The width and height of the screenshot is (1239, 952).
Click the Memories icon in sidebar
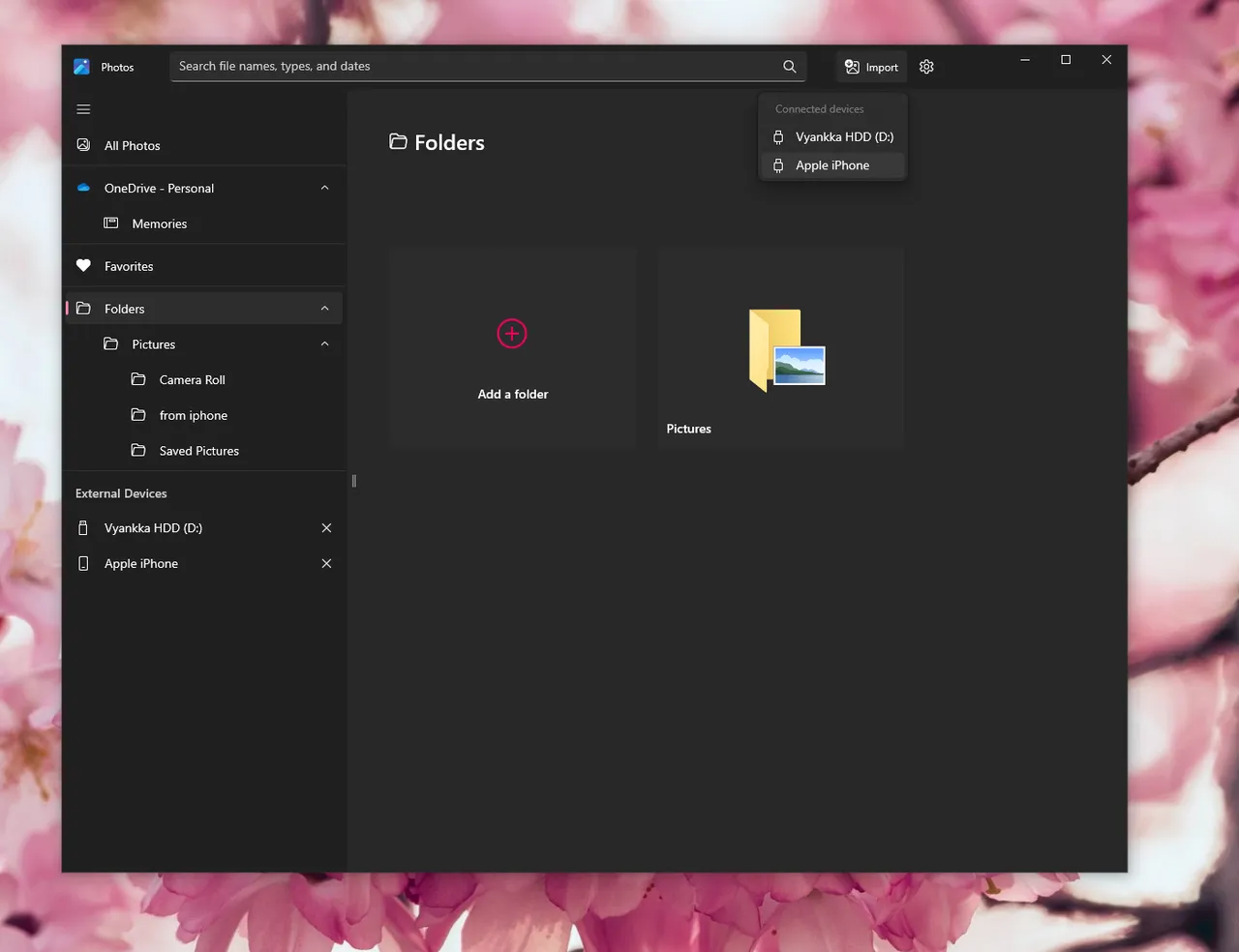point(111,223)
